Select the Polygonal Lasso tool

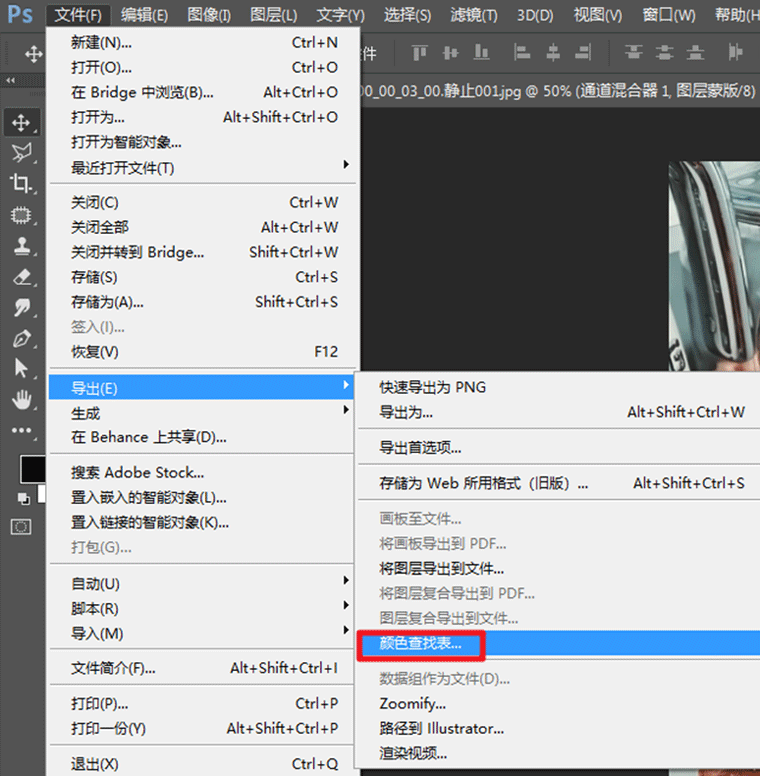click(21, 153)
